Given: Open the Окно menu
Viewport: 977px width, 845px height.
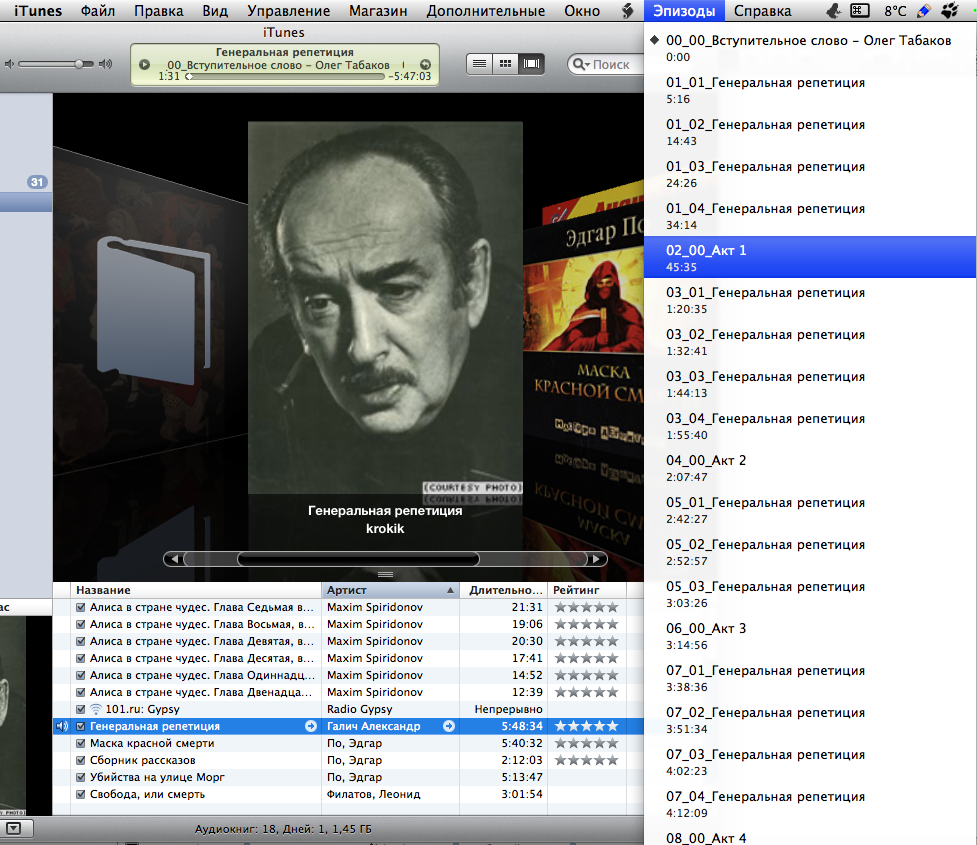Looking at the screenshot, I should 582,11.
